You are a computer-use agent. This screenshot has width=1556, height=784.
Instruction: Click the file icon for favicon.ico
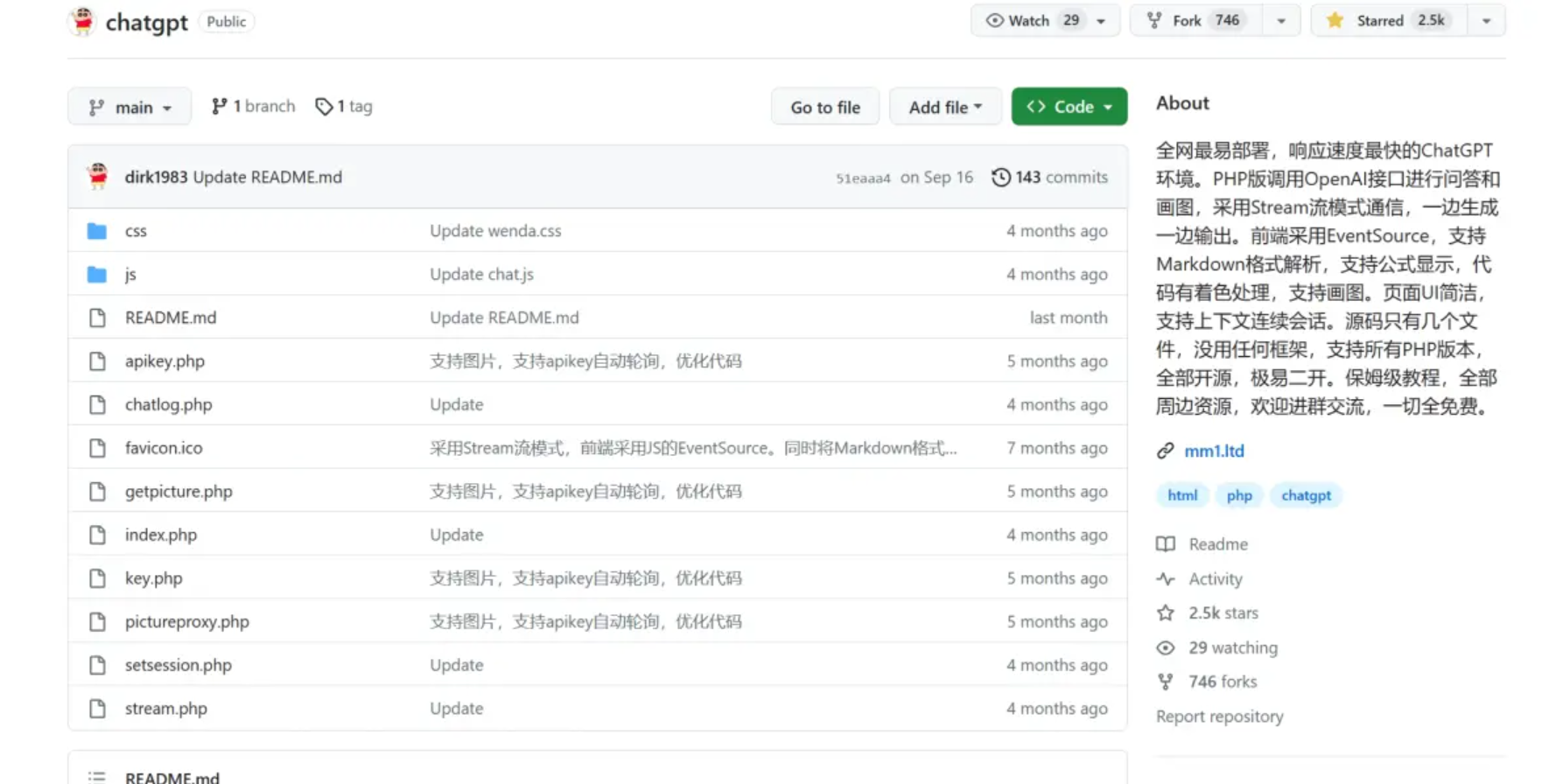click(x=97, y=448)
